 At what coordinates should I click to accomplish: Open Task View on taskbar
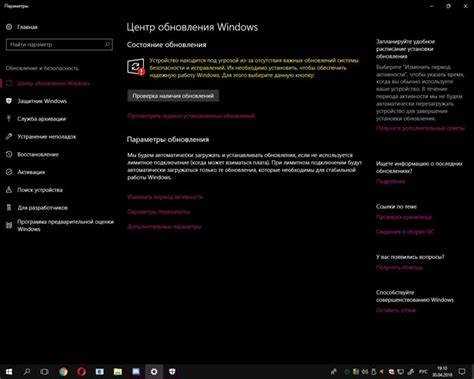point(44,371)
